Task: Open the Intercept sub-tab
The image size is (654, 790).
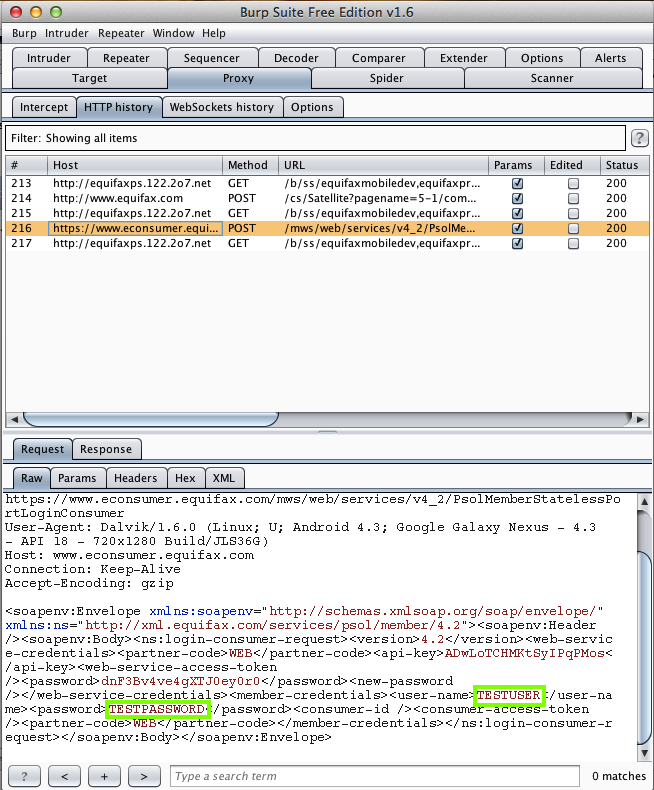Action: click(44, 107)
